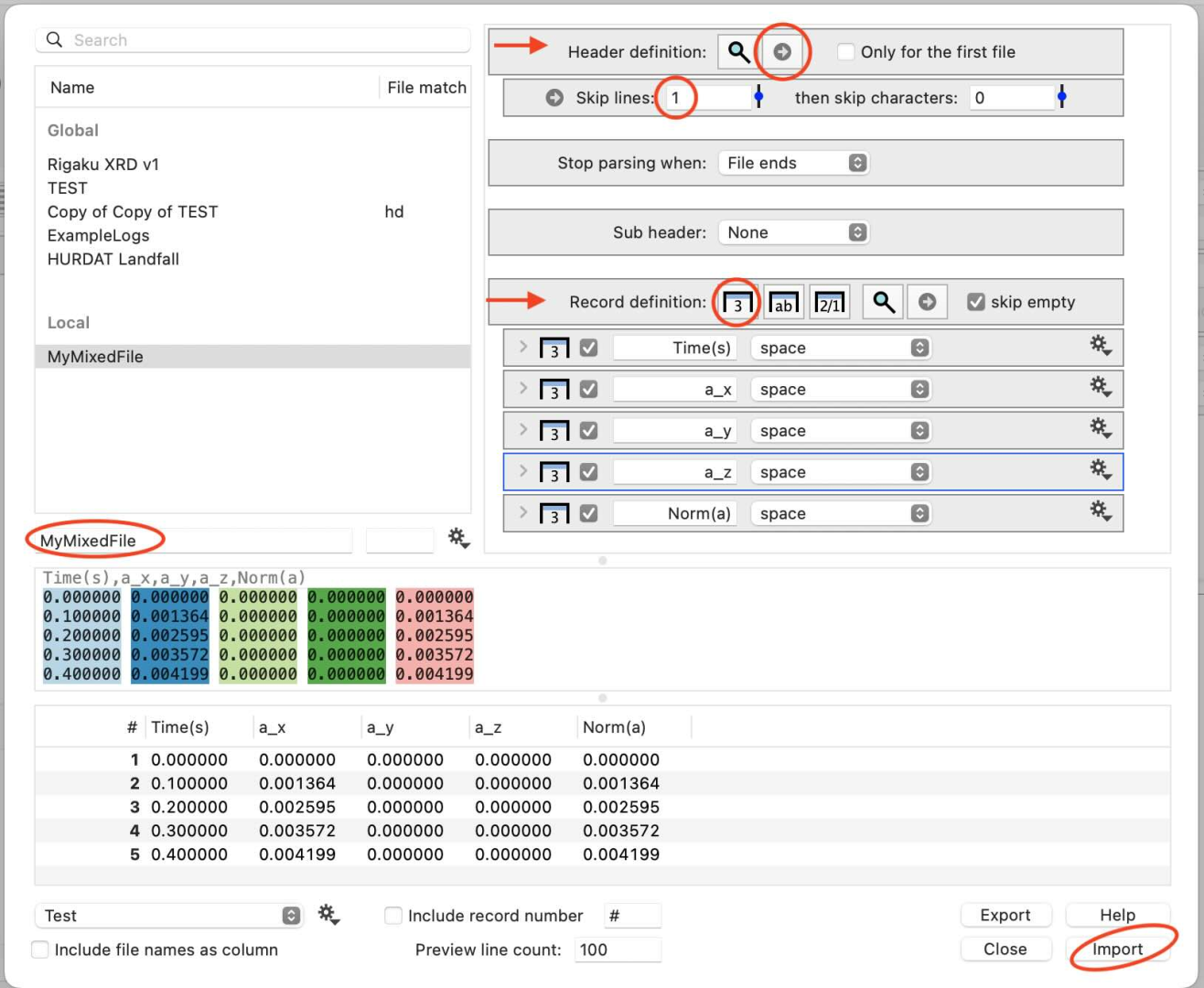Uncheck the skip empty option
The height and width of the screenshot is (988, 1204).
pyautogui.click(x=976, y=302)
